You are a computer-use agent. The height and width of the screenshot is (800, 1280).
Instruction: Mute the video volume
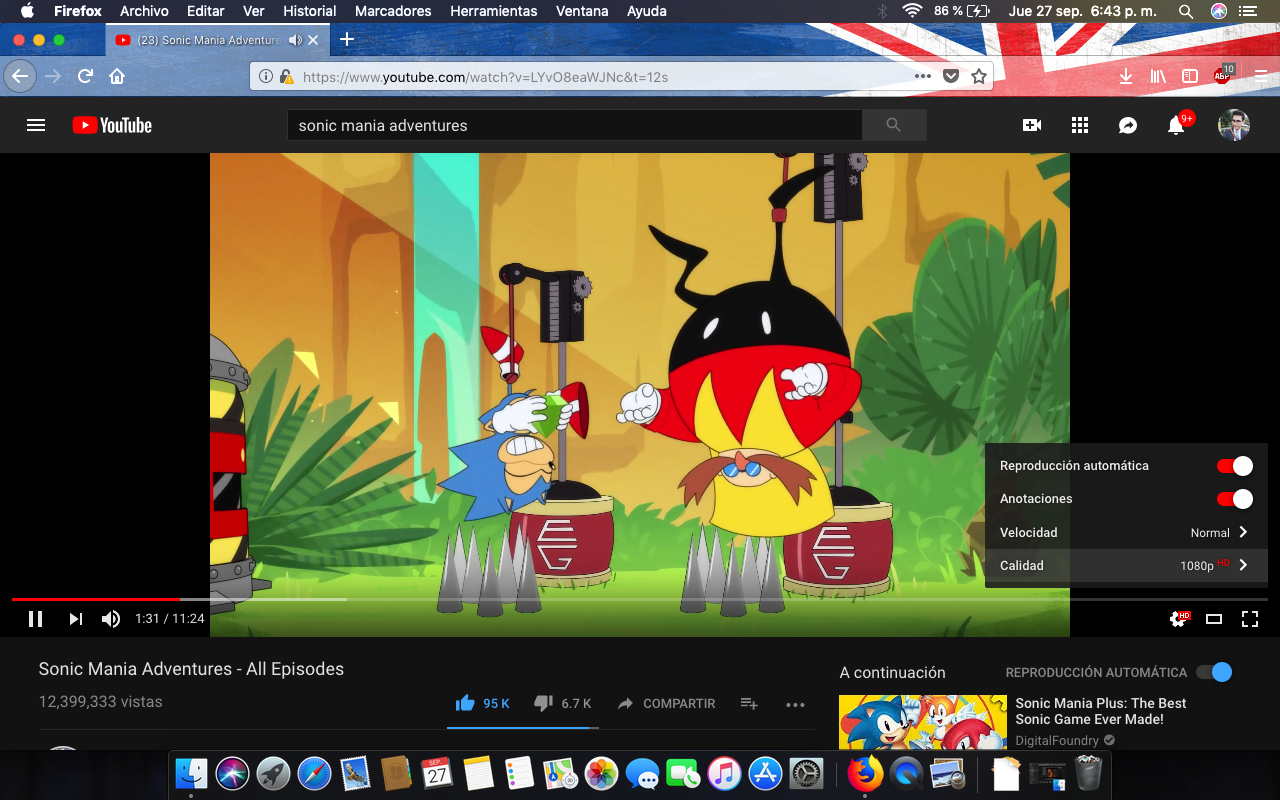click(x=111, y=619)
